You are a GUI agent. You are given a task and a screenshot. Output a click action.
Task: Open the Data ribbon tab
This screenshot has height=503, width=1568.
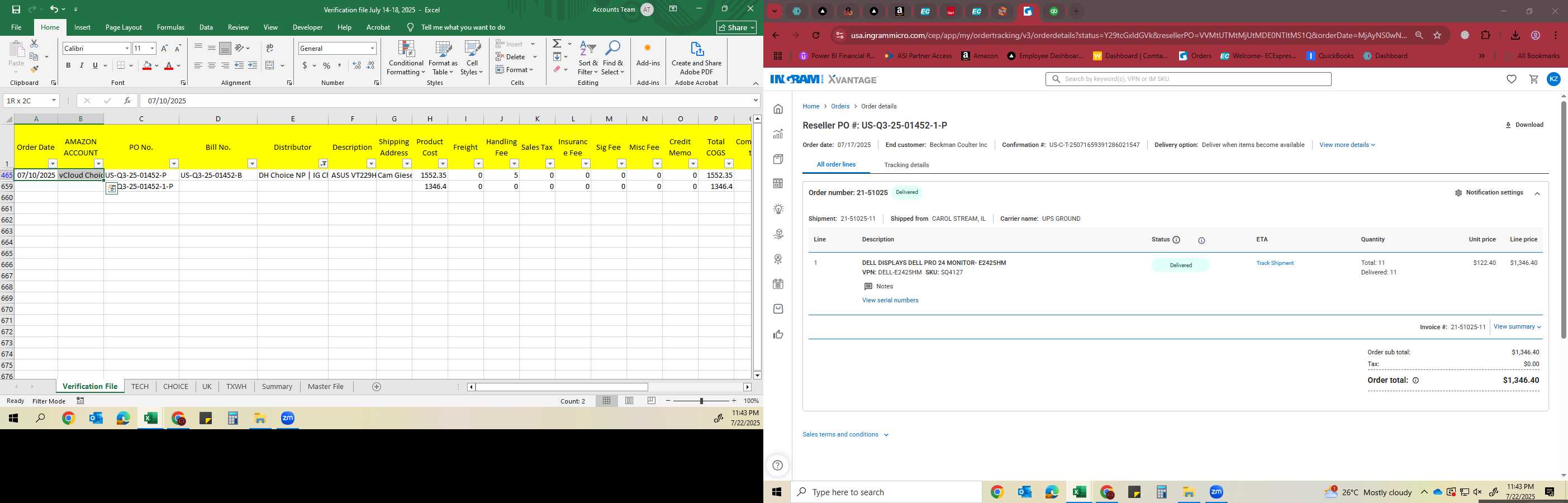coord(206,27)
